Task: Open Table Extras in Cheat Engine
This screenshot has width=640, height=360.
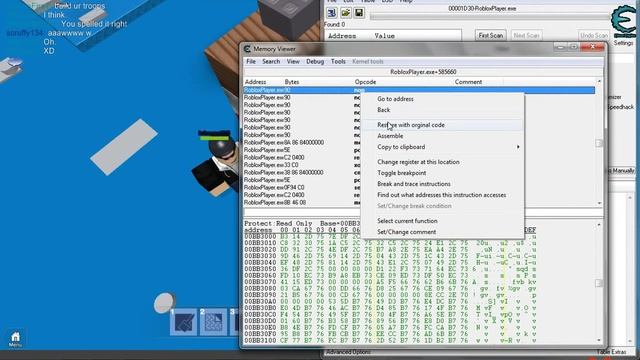Action: (x=611, y=352)
